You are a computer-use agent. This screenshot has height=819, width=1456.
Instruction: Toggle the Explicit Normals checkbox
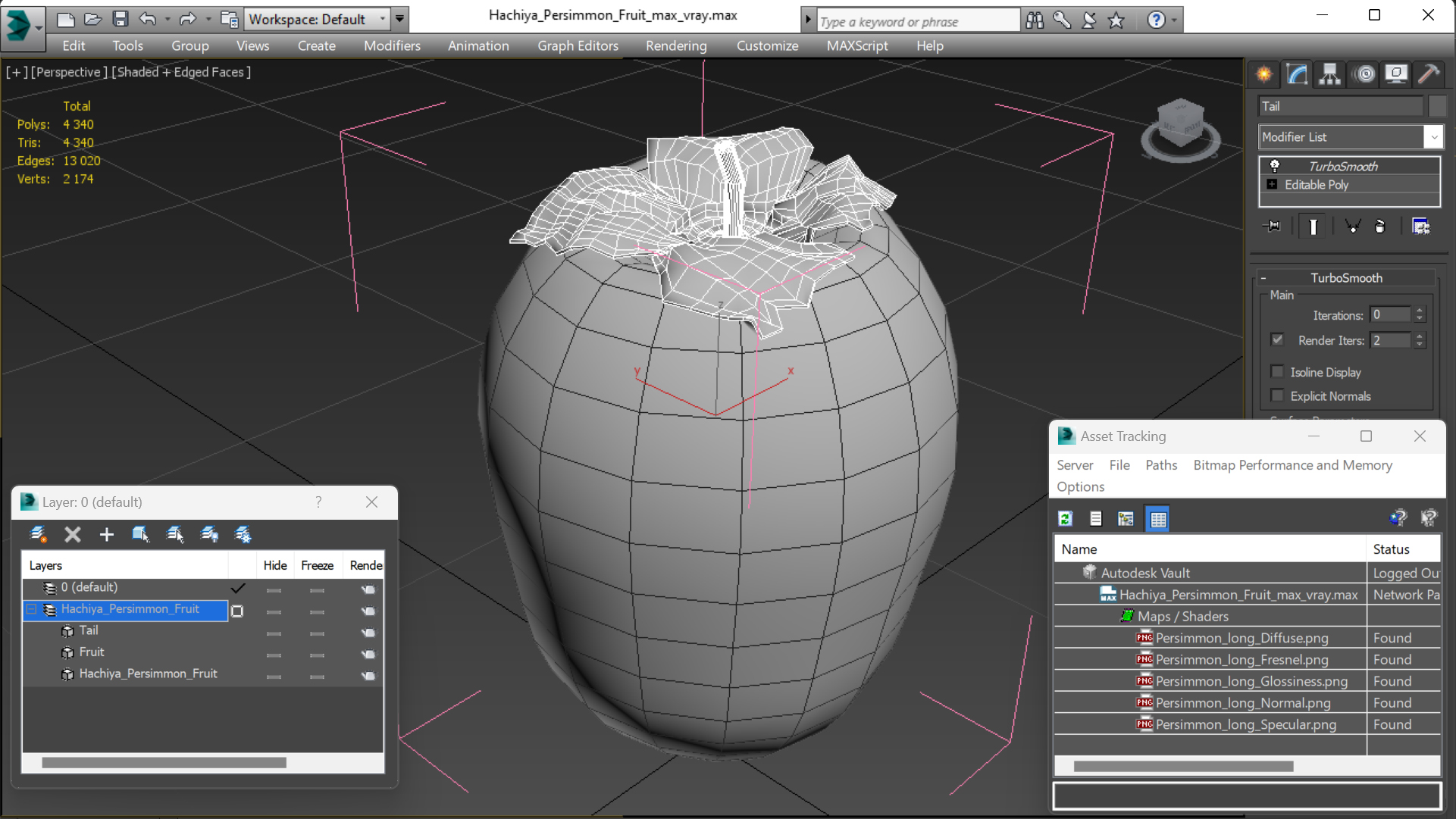[1278, 395]
